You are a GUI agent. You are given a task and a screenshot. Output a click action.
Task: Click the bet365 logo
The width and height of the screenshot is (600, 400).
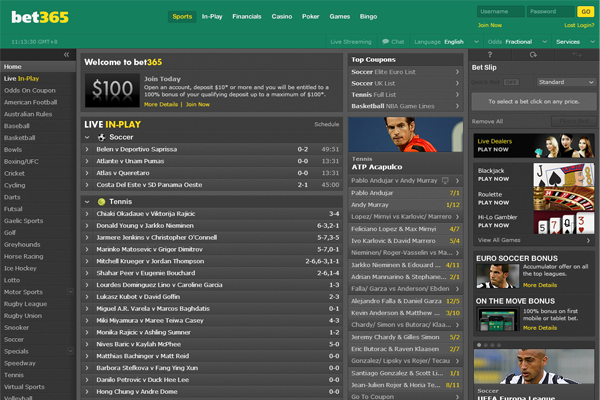(40, 17)
